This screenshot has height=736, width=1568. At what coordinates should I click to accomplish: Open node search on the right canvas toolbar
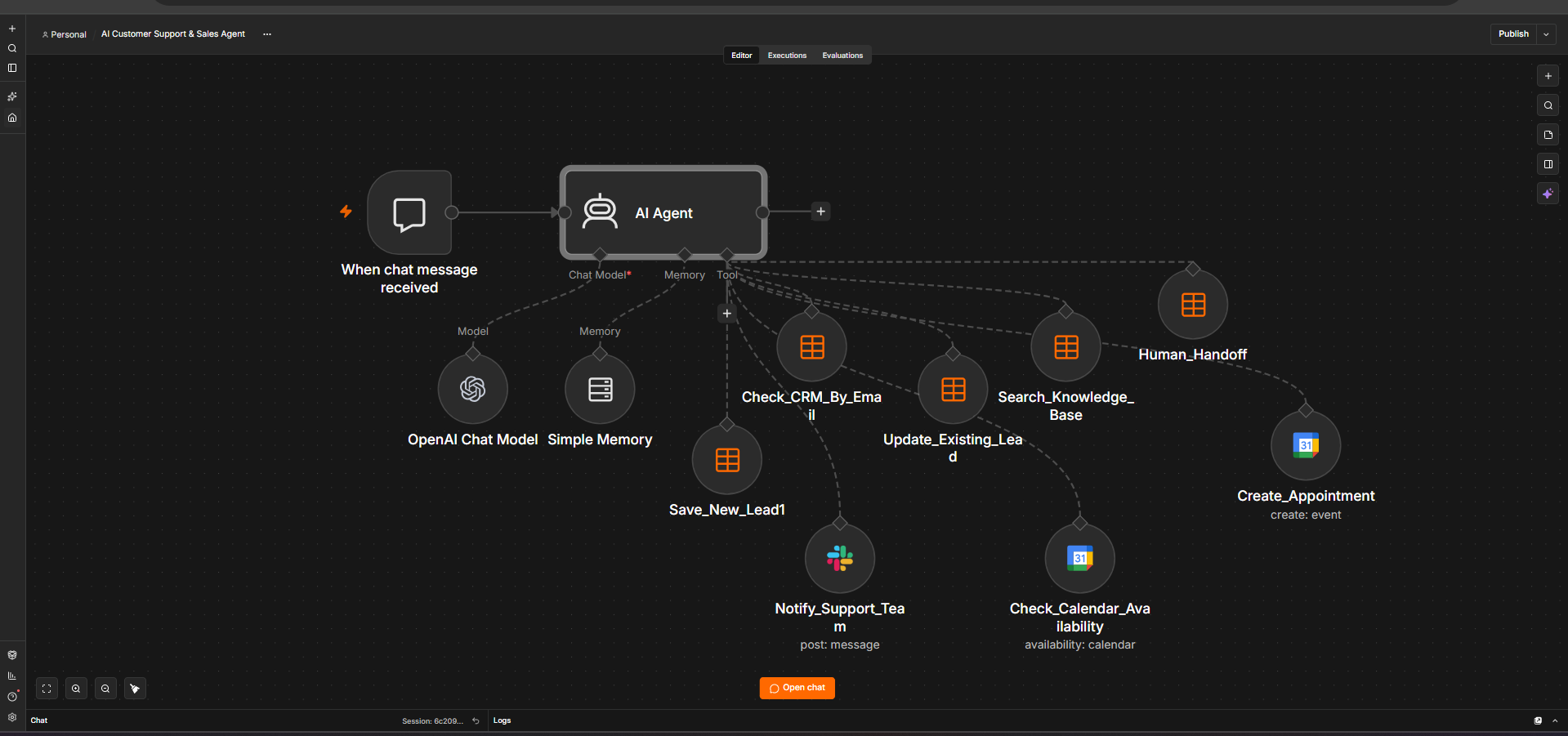point(1548,105)
